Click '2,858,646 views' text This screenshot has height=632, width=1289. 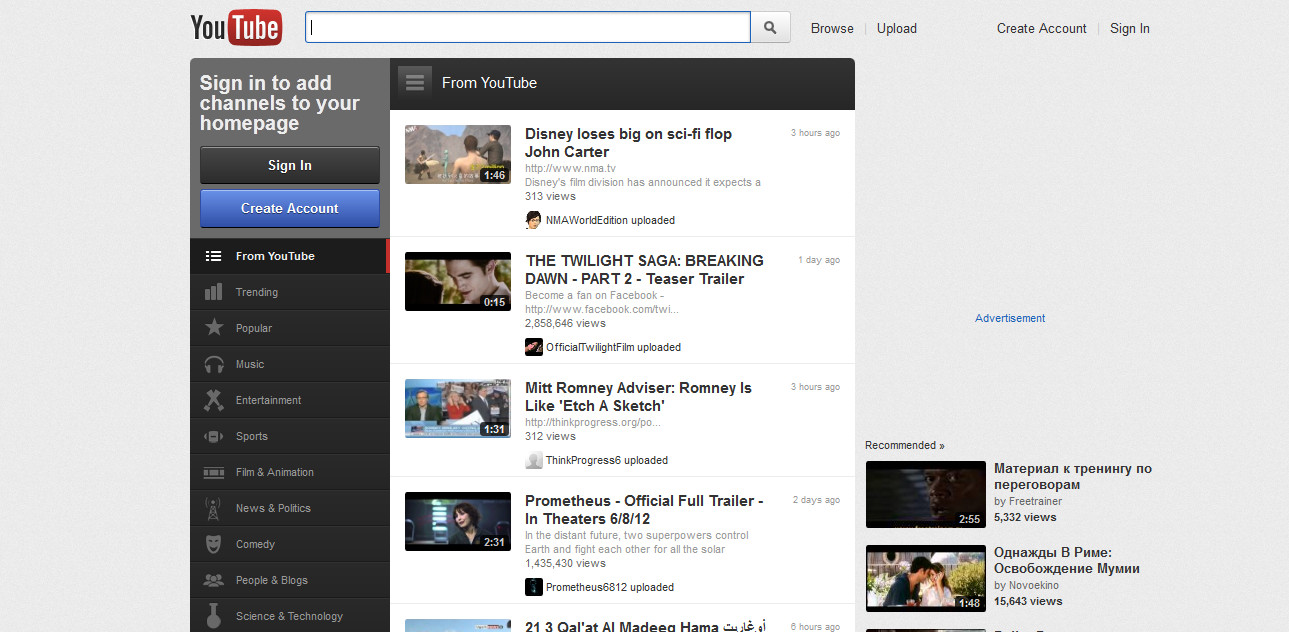[565, 323]
